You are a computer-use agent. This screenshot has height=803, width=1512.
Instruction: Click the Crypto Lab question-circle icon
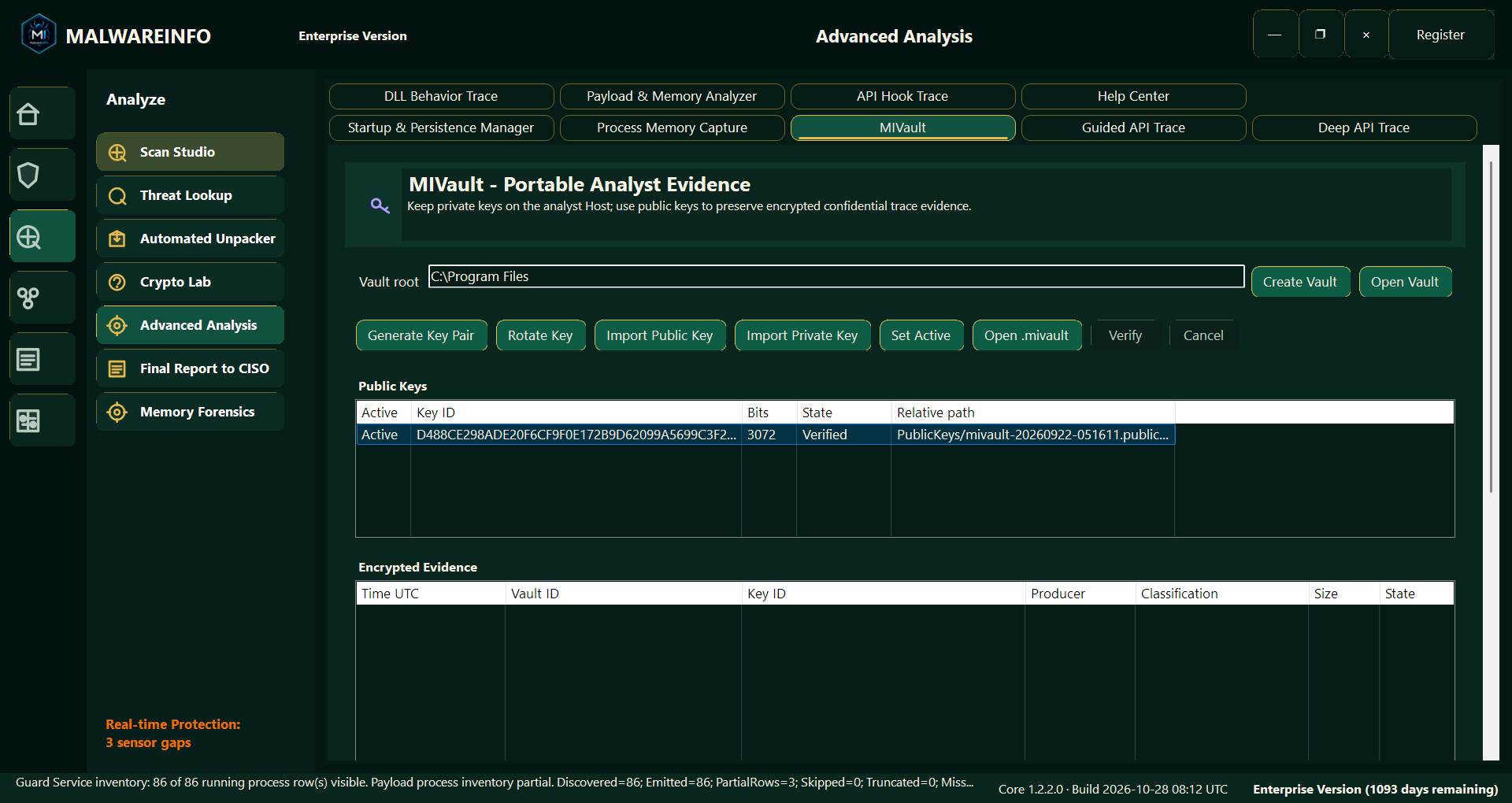117,283
